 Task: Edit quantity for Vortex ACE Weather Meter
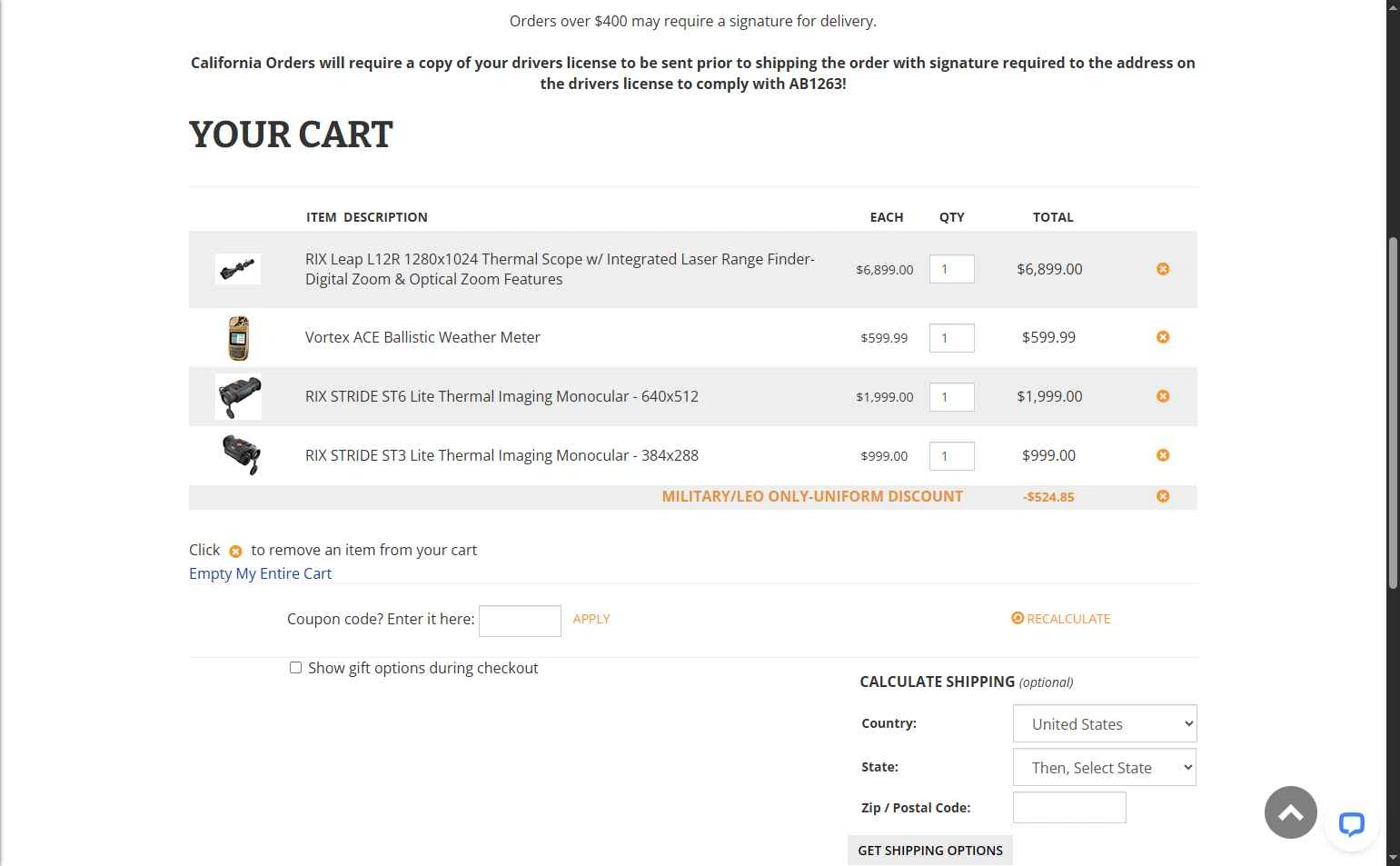[x=951, y=338]
